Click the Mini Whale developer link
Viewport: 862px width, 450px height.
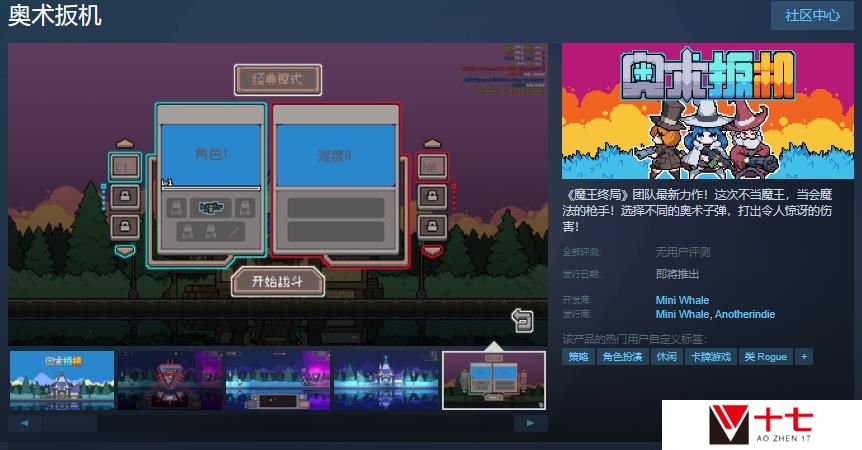click(x=682, y=300)
